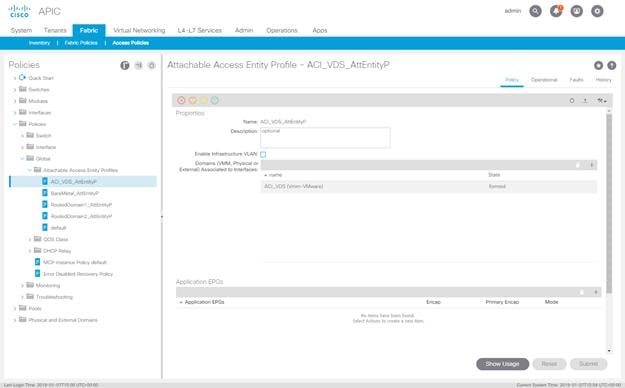
Task: Click the critical faults red circle icon
Action: [x=181, y=100]
